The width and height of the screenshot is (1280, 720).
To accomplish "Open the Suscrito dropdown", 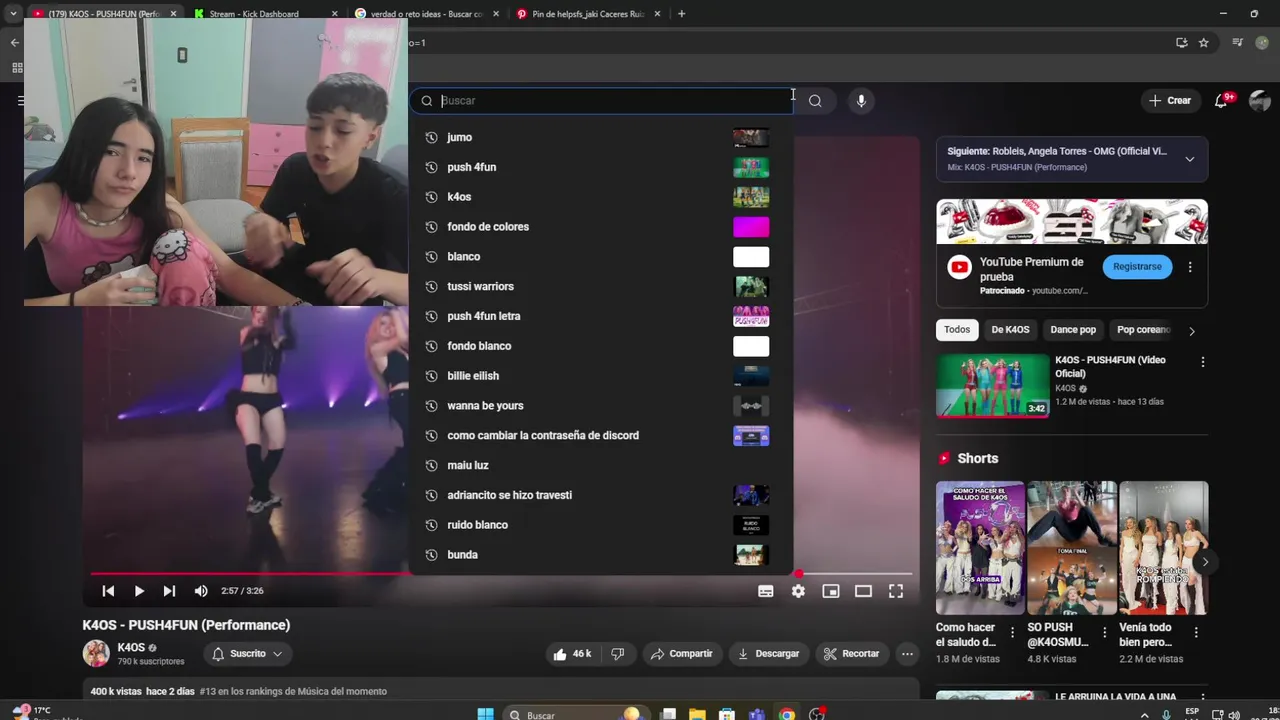I will click(x=248, y=654).
